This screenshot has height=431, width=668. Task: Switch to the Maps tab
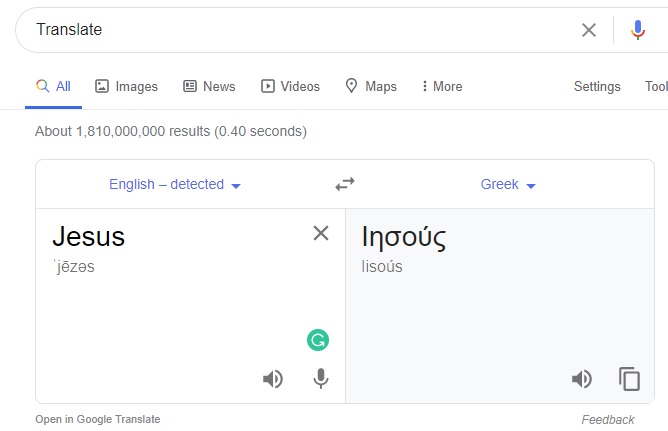(371, 87)
